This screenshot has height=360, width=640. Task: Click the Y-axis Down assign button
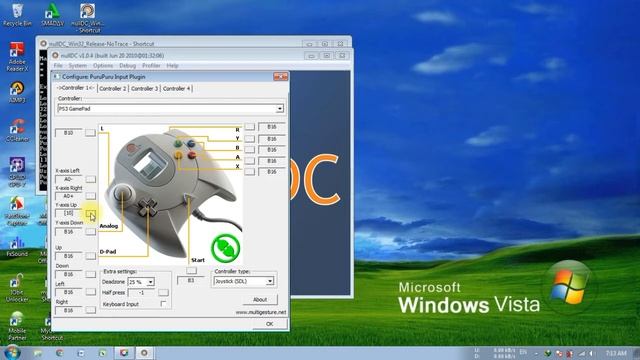(90, 232)
